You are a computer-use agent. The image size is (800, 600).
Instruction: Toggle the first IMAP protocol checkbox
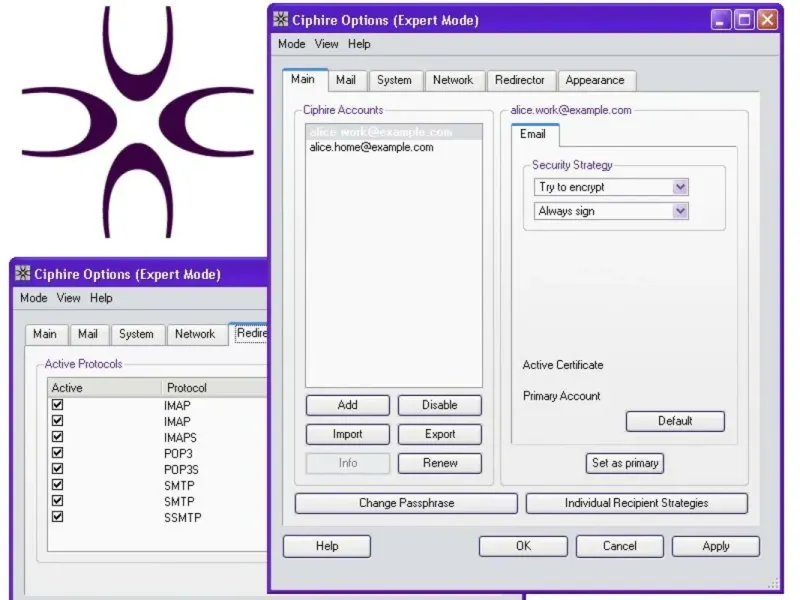tap(58, 405)
